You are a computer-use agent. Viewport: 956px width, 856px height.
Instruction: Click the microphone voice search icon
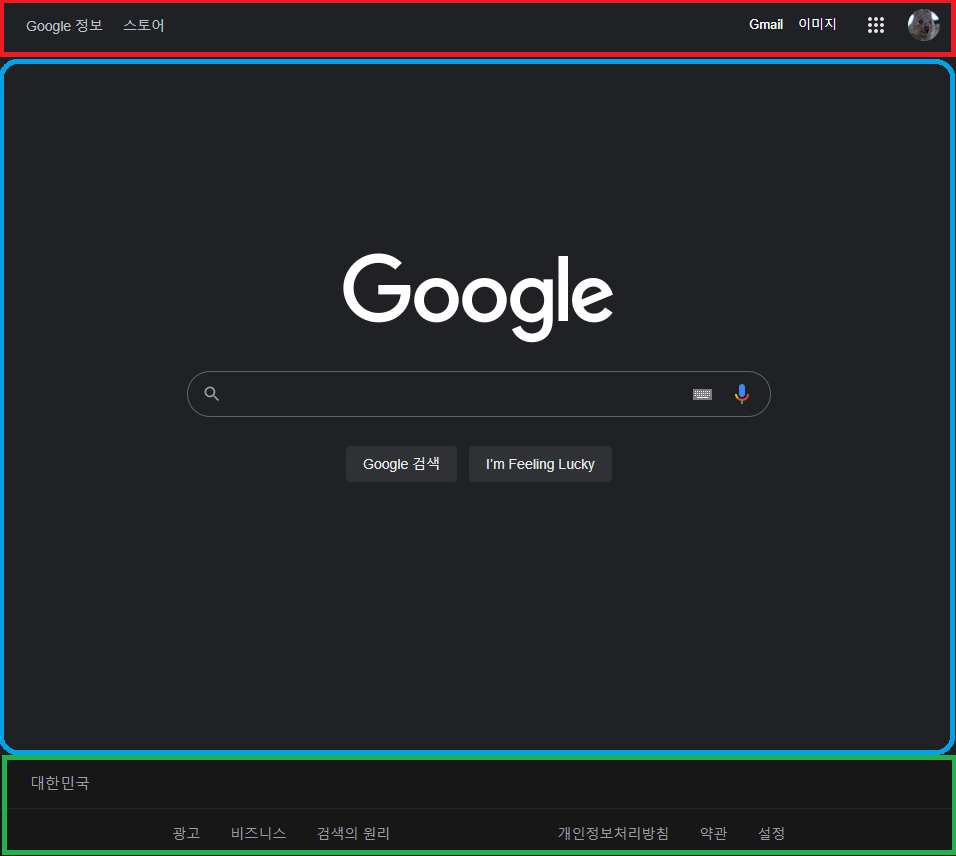pos(741,394)
